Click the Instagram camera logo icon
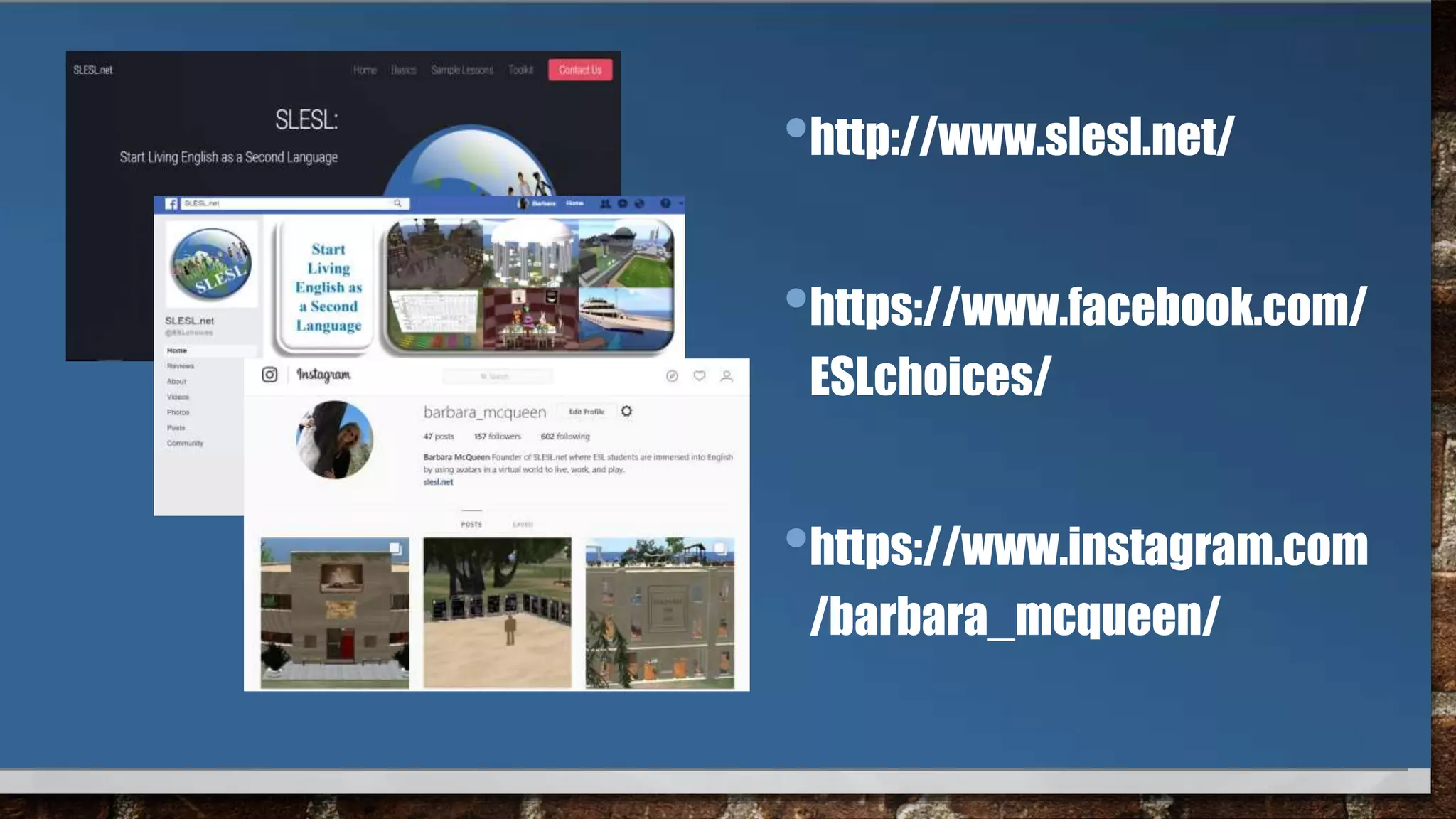1456x819 pixels. point(269,375)
